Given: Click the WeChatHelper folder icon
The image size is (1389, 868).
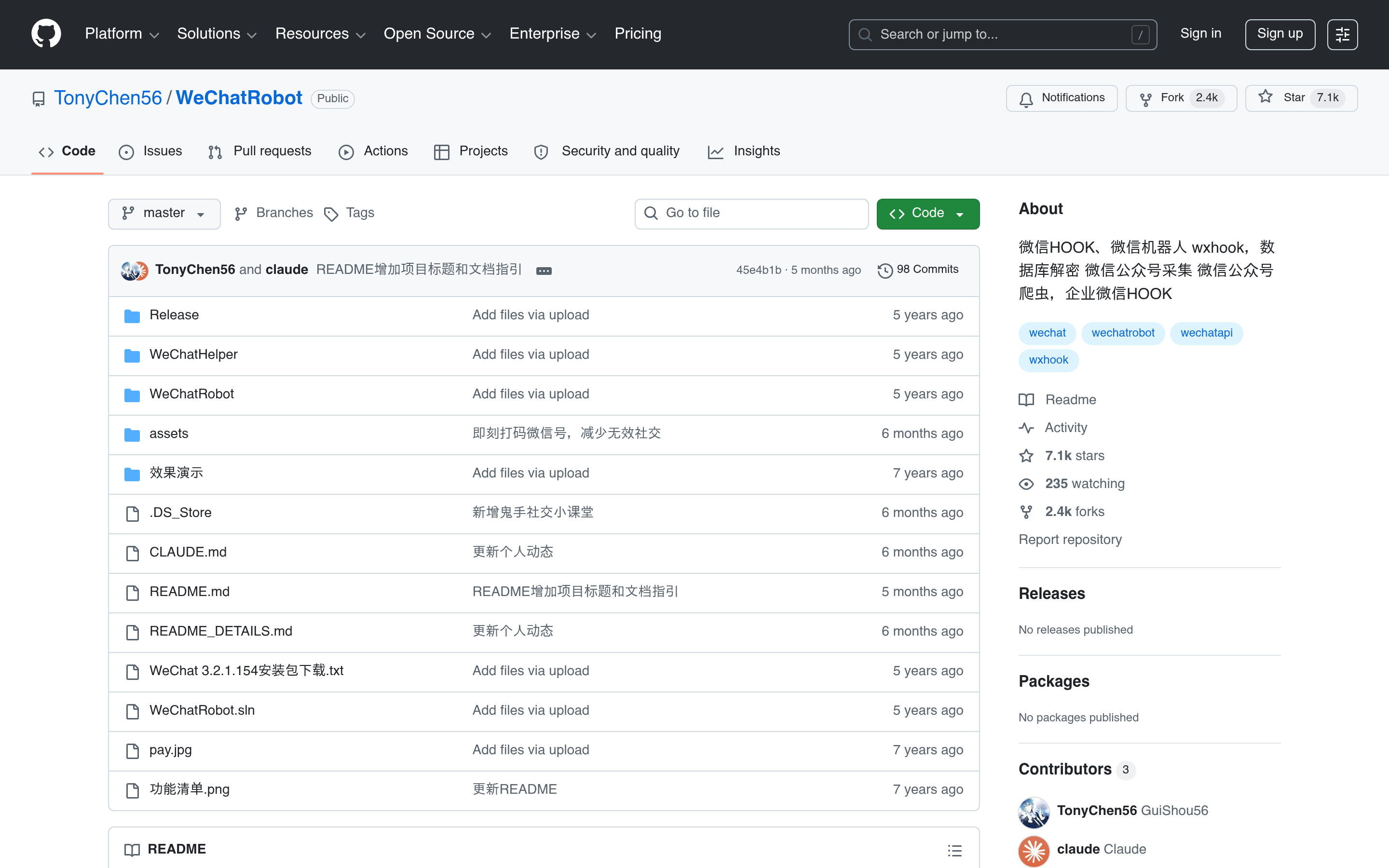Looking at the screenshot, I should coord(132,355).
